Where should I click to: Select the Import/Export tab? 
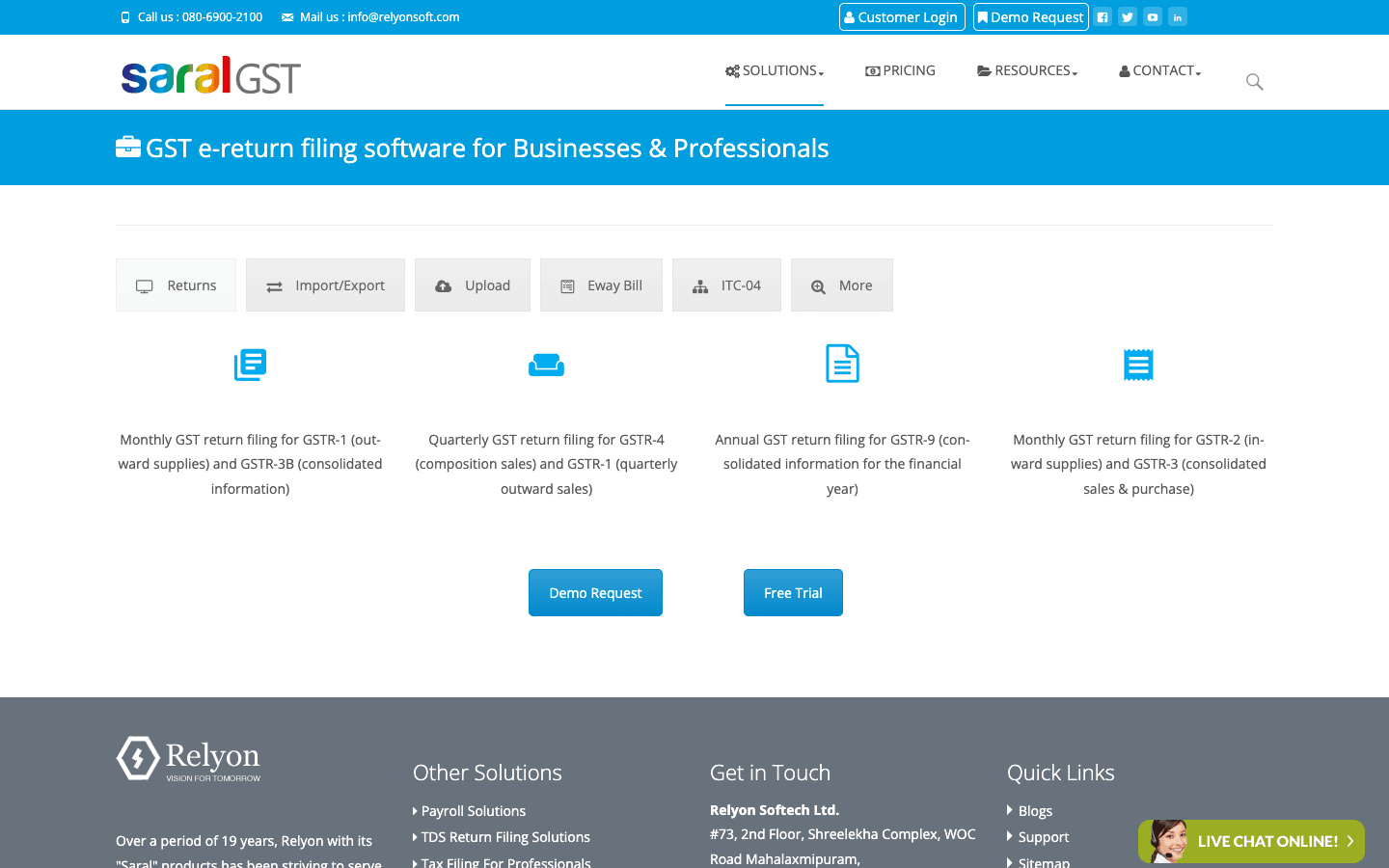325,285
